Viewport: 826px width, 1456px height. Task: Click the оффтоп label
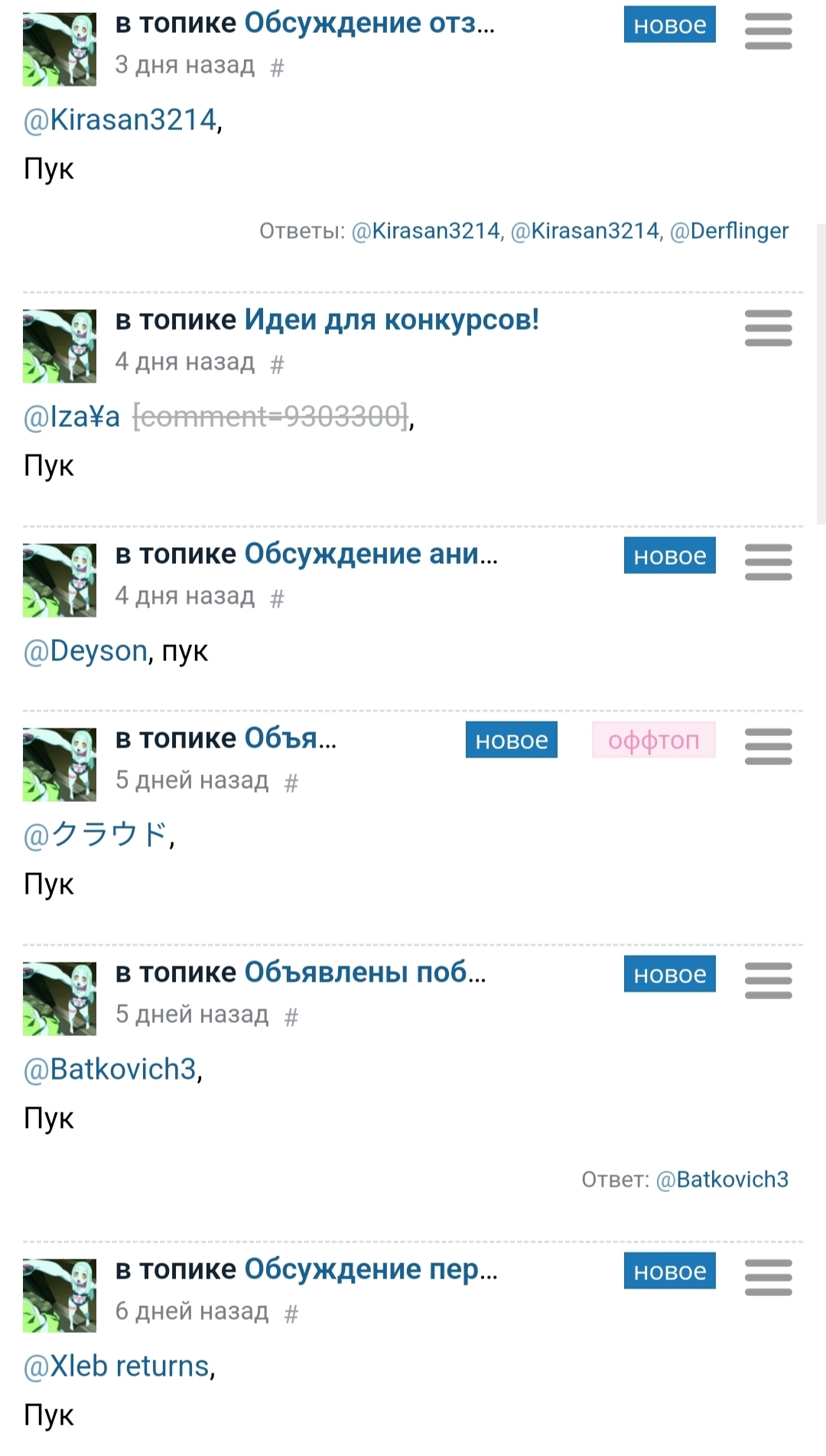point(653,740)
